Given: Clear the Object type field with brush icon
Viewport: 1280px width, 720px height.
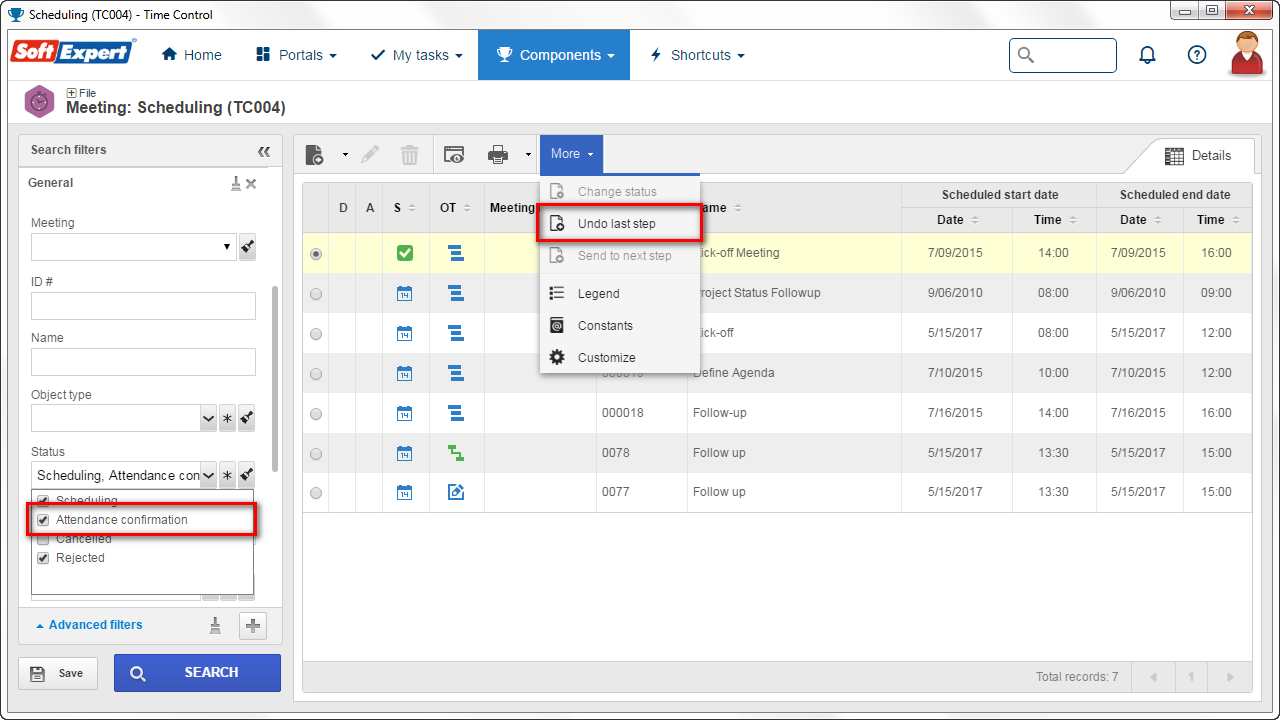Looking at the screenshot, I should (x=247, y=418).
